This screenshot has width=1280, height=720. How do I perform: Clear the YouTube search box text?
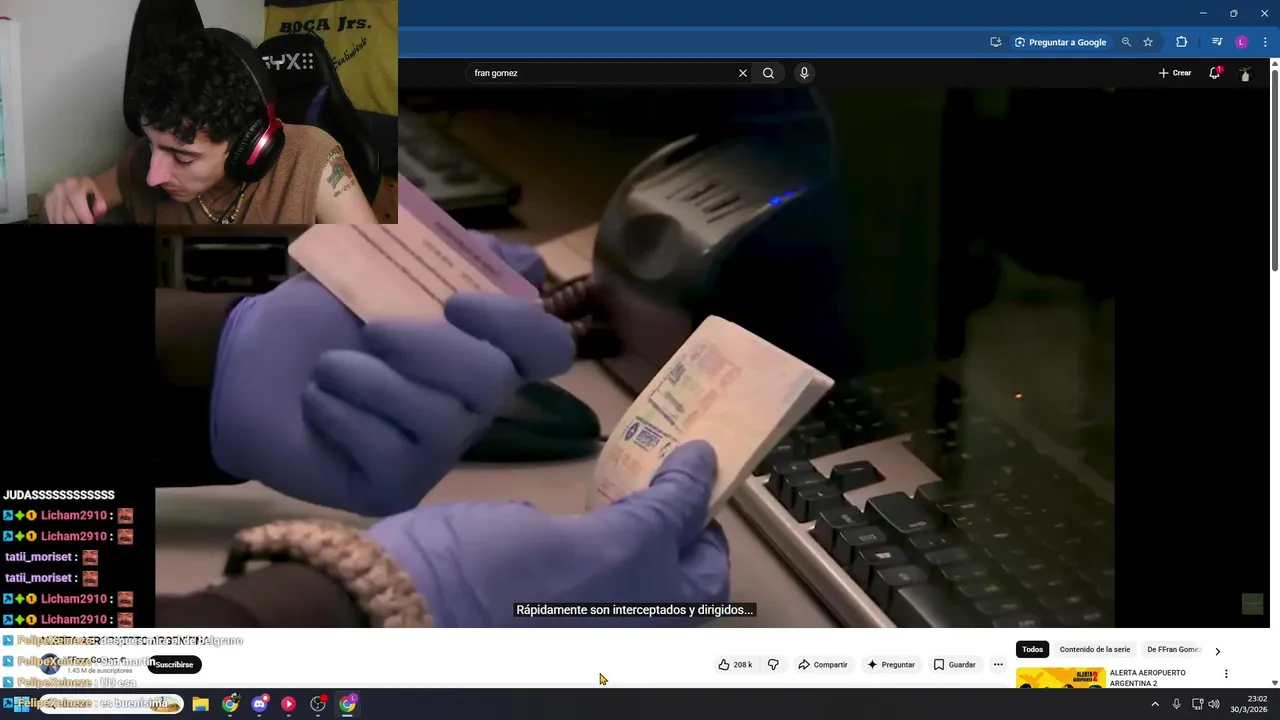pyautogui.click(x=742, y=73)
